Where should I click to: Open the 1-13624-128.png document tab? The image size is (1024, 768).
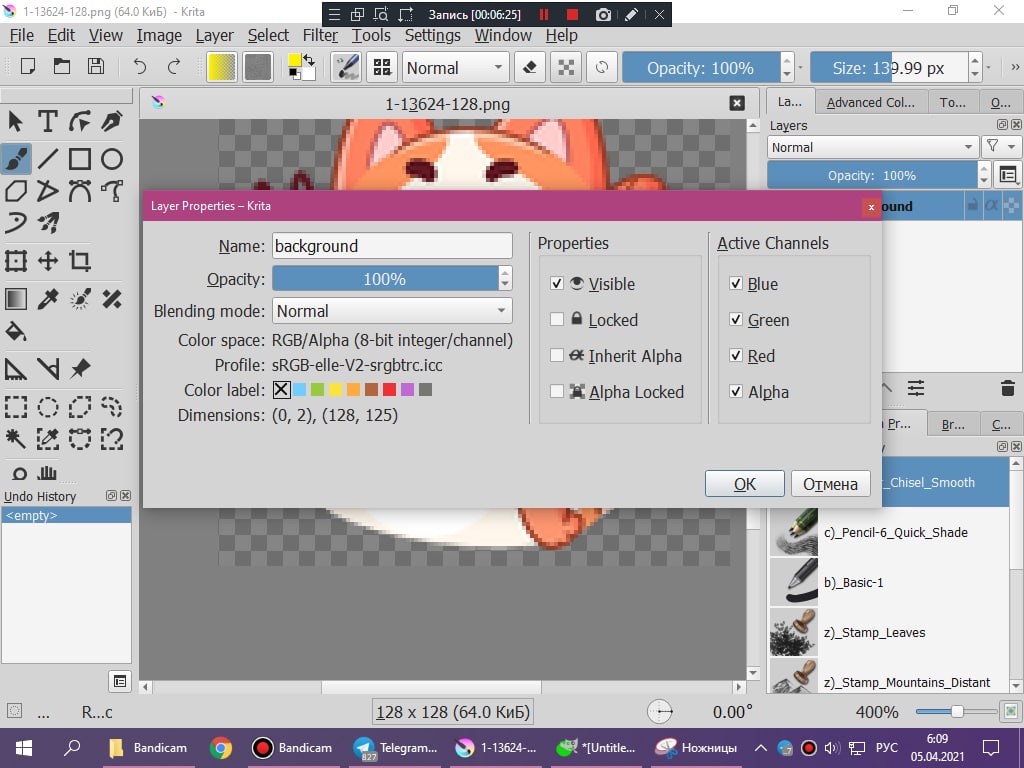pyautogui.click(x=447, y=104)
